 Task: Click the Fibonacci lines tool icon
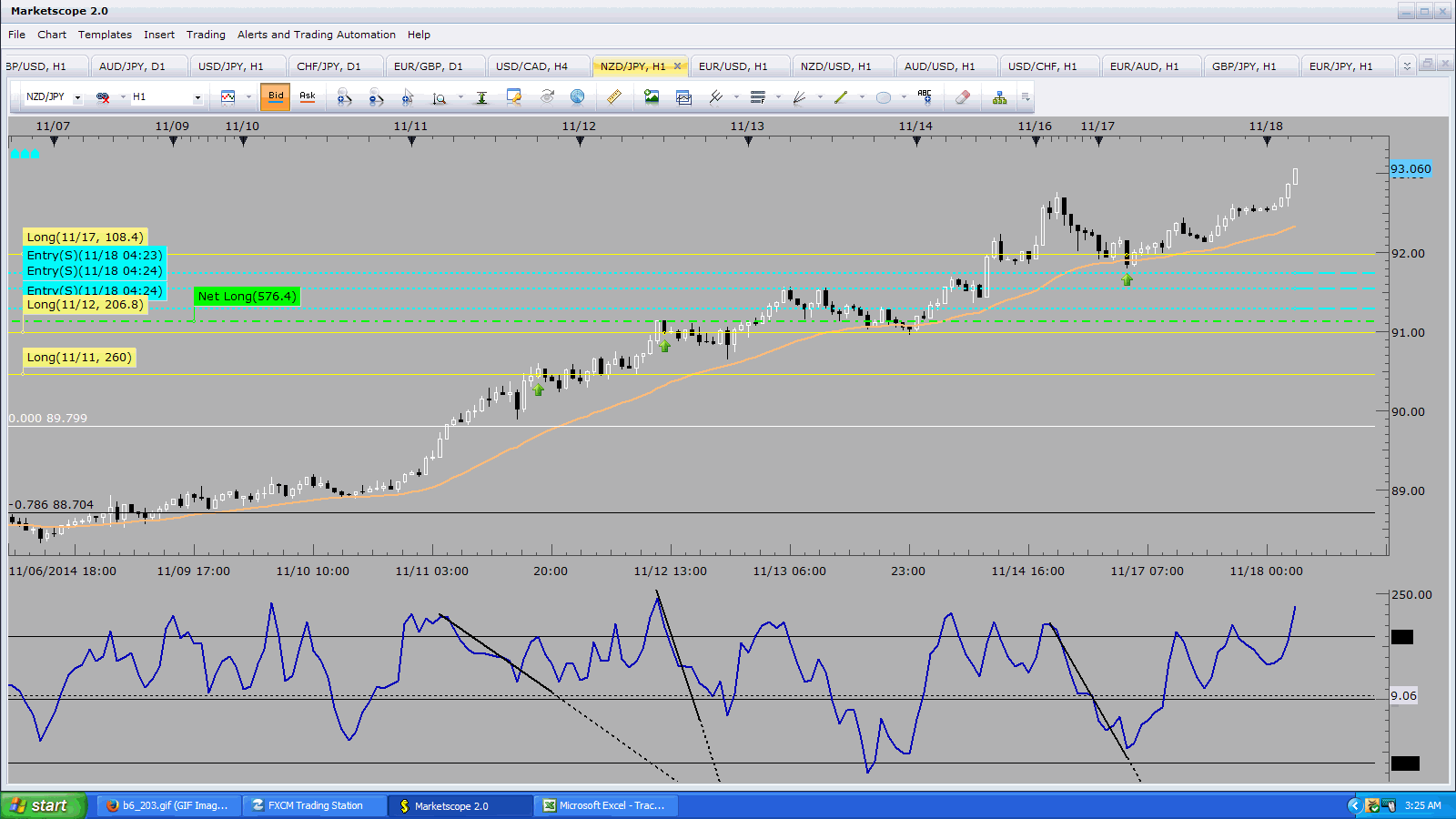coord(758,97)
